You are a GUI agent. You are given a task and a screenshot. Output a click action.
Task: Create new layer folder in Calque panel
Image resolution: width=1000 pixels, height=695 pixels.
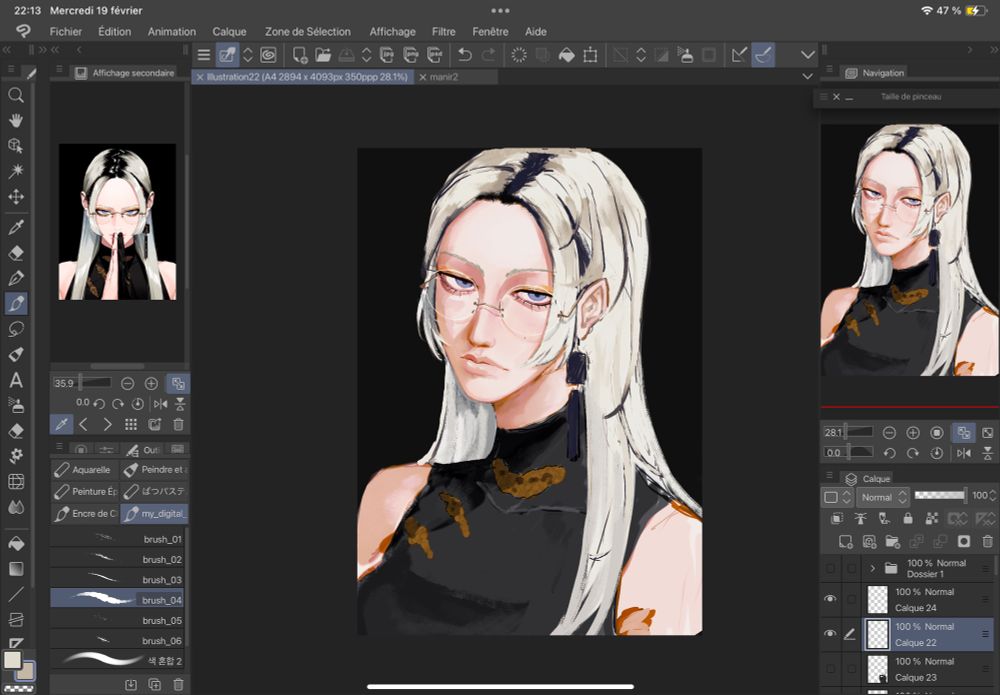[893, 542]
